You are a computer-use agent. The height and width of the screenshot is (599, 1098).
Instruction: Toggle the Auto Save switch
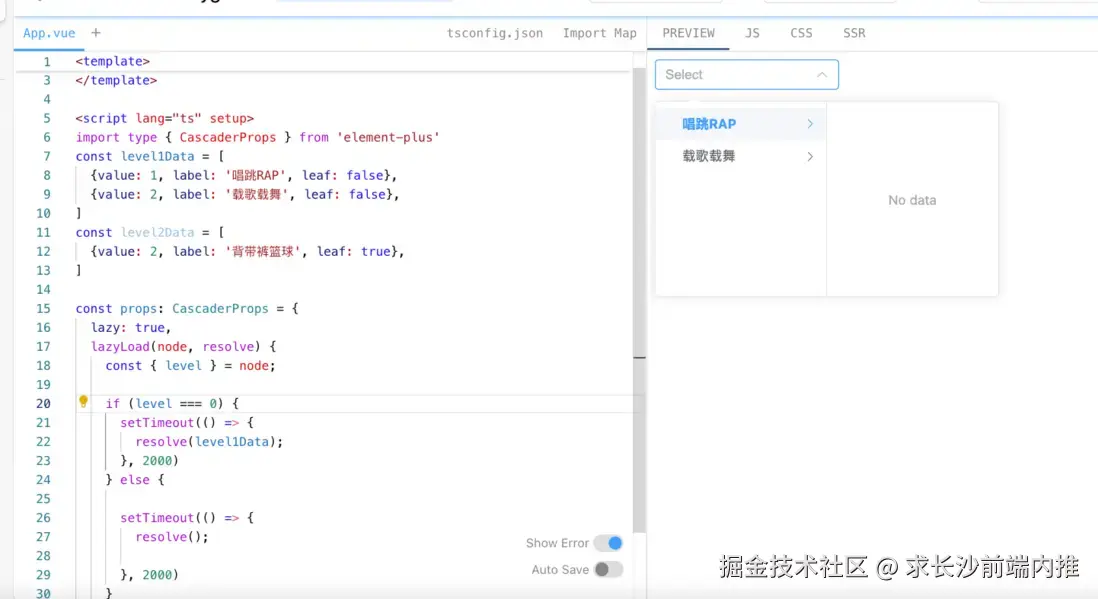point(608,570)
